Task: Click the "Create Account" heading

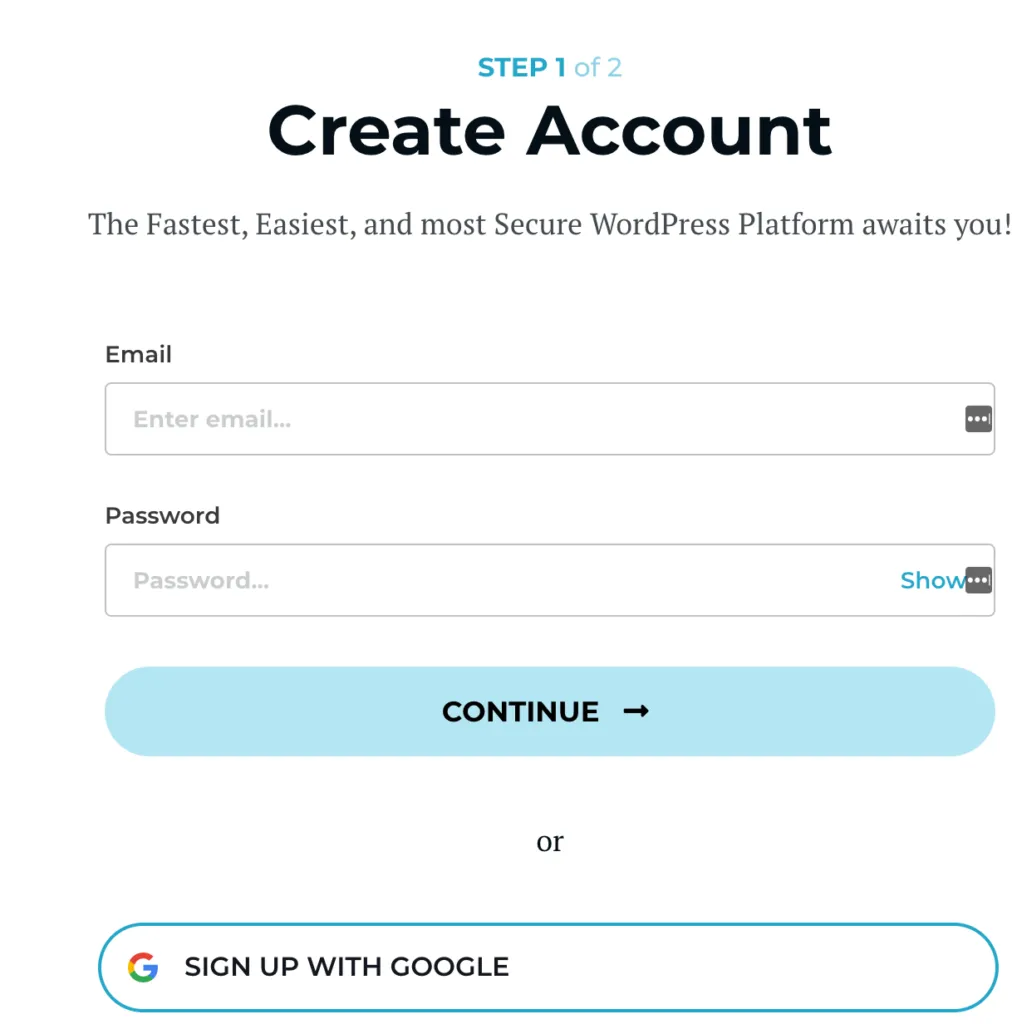Action: click(x=549, y=130)
